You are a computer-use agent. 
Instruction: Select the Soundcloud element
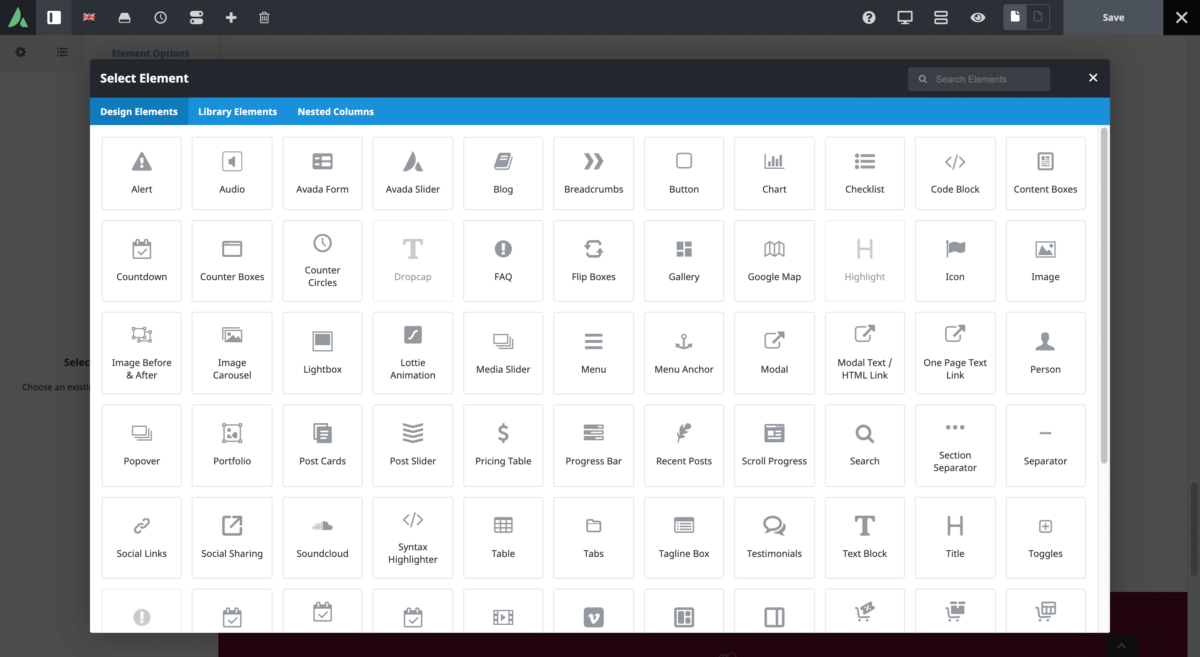pyautogui.click(x=322, y=537)
